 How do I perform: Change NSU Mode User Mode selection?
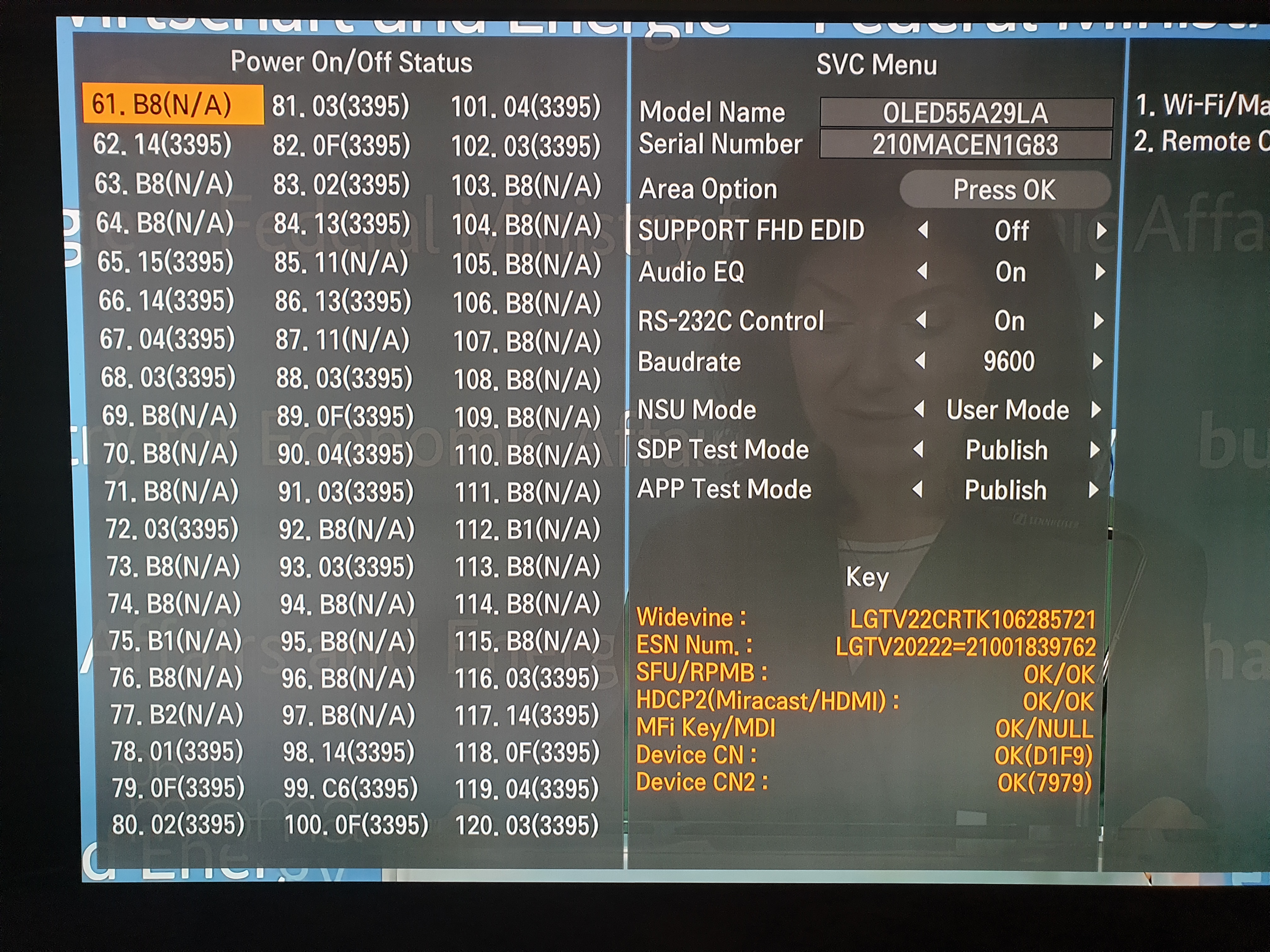click(x=1008, y=410)
